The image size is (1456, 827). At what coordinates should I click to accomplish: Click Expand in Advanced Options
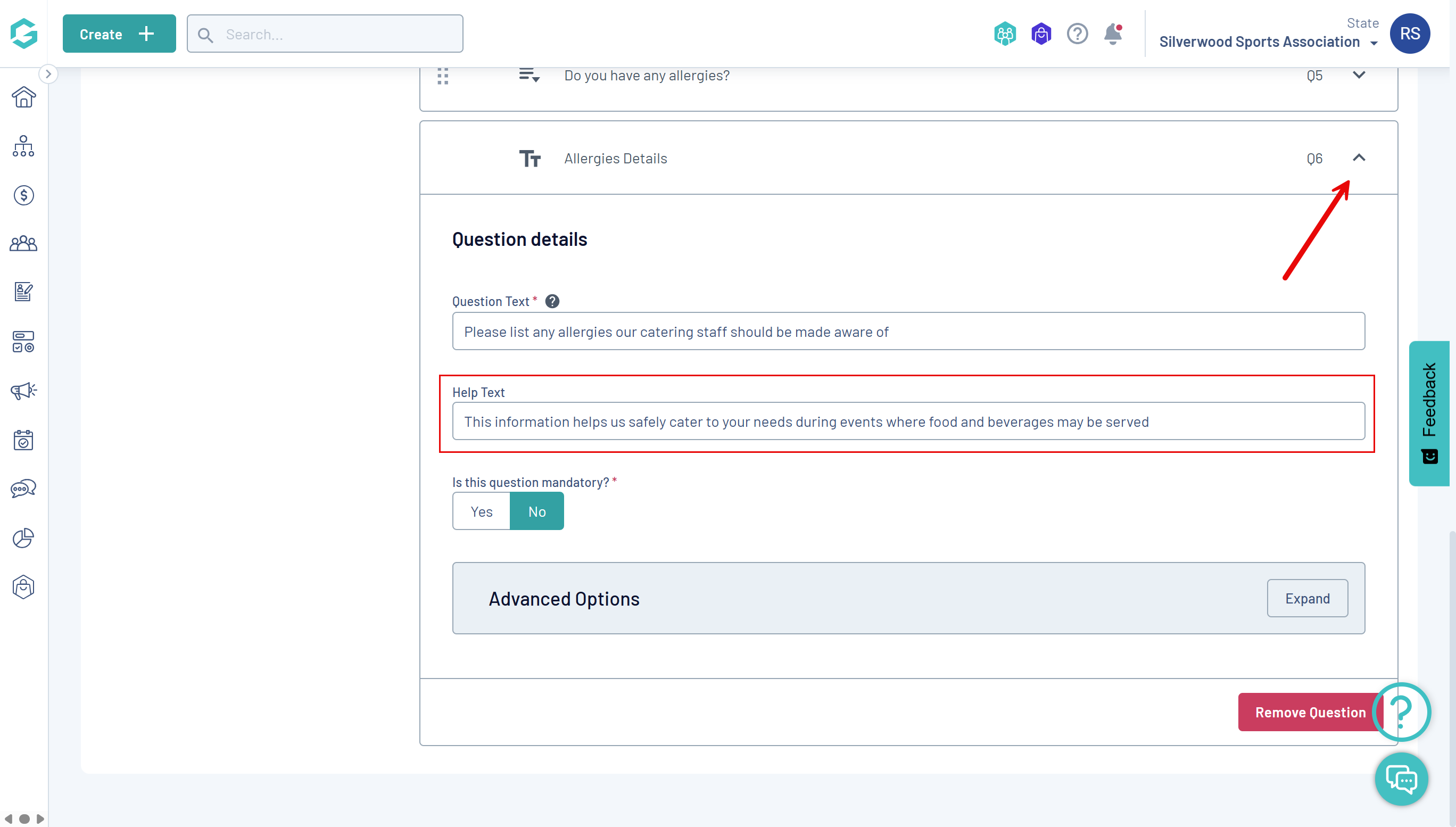point(1306,598)
